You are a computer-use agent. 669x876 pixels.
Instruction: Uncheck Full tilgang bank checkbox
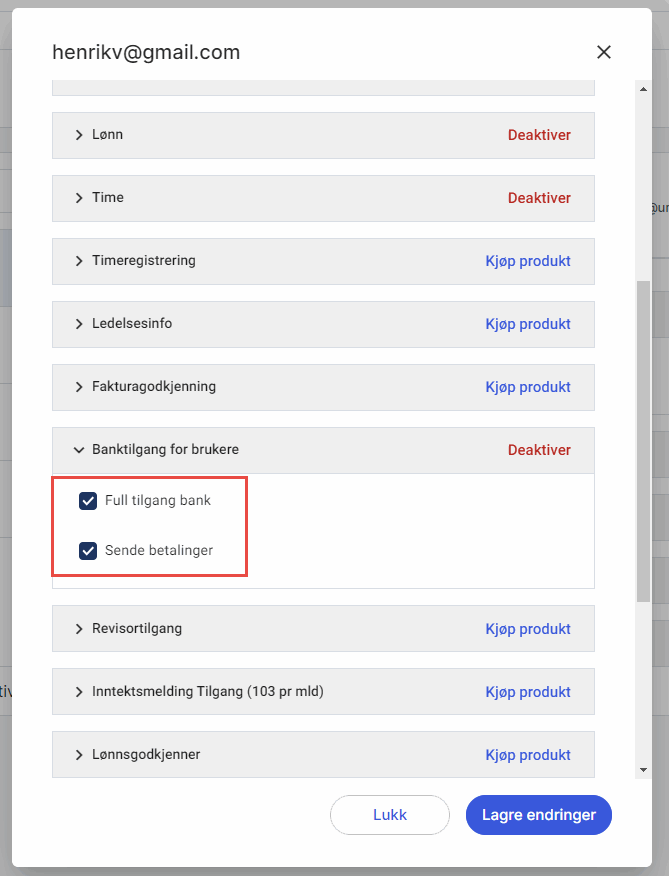click(88, 501)
